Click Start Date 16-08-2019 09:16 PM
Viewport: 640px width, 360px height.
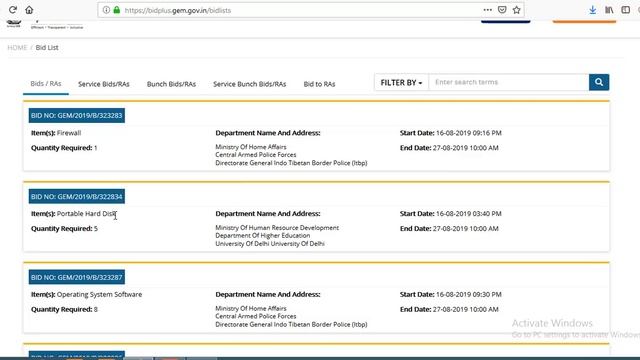[451, 133]
